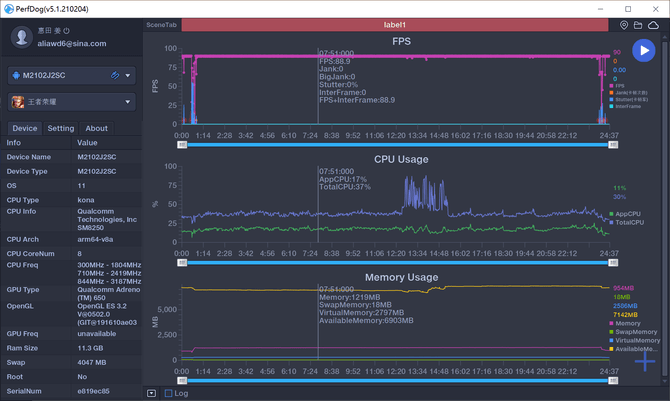The width and height of the screenshot is (670, 401).
Task: Click the Memory Usage chart title
Action: pos(402,277)
